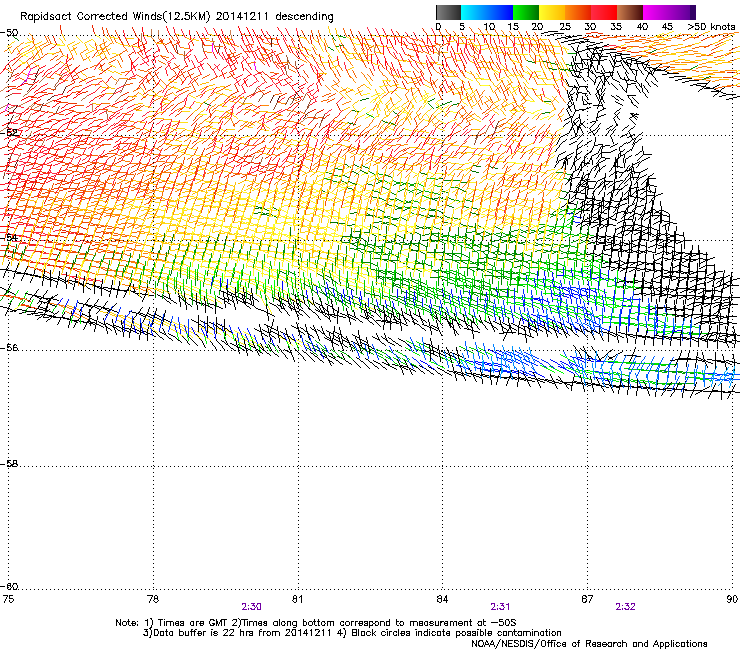The width and height of the screenshot is (740, 650).
Task: Click the yellow 20-25 knots legend swatch
Action: (x=552, y=12)
